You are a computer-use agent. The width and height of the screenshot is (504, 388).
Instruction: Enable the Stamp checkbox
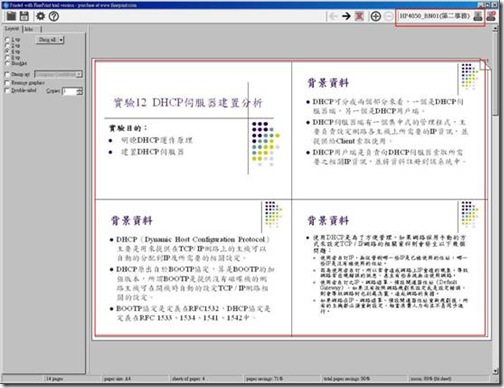[x=7, y=74]
